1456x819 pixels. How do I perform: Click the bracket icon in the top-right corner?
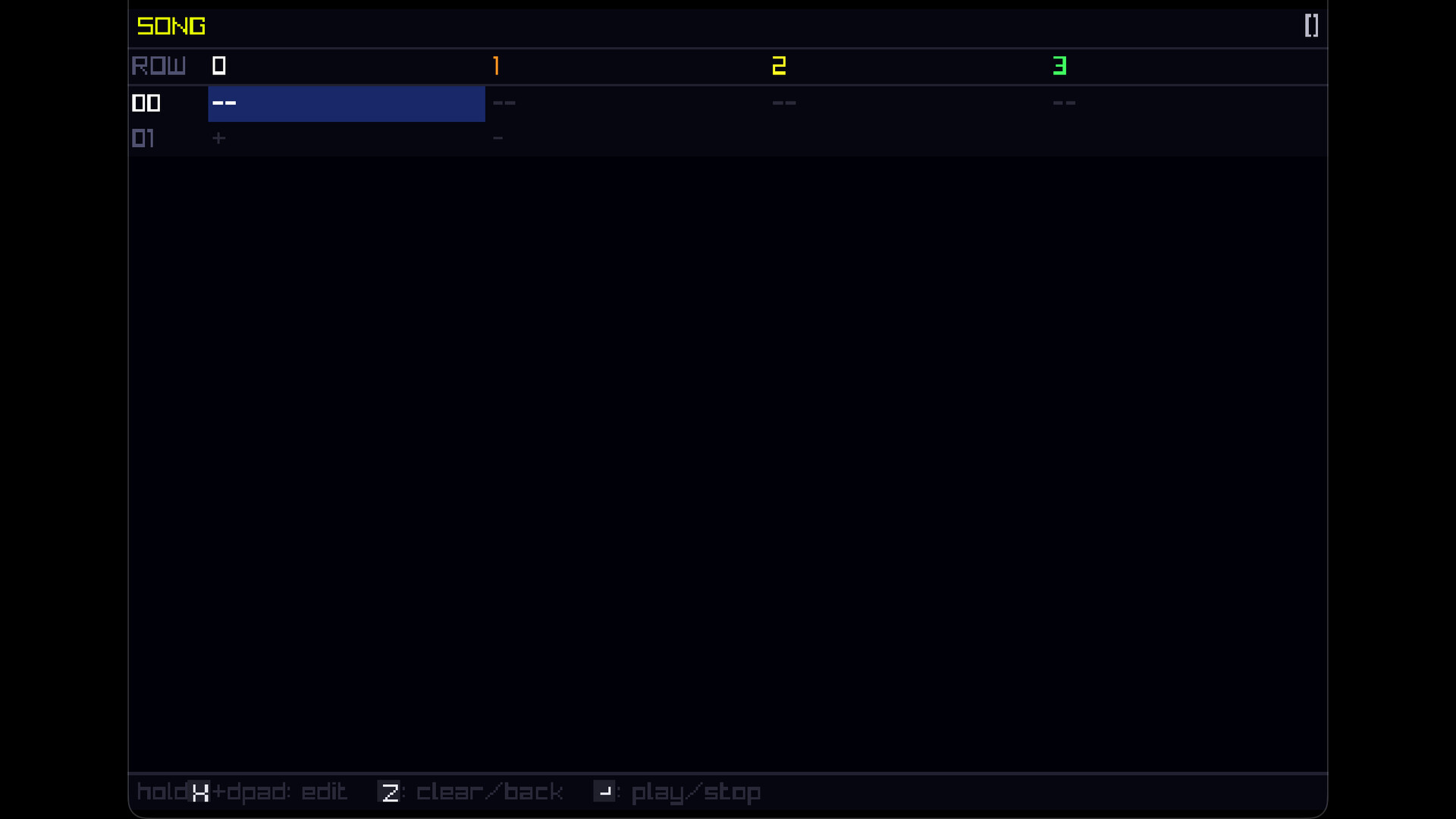tap(1311, 26)
